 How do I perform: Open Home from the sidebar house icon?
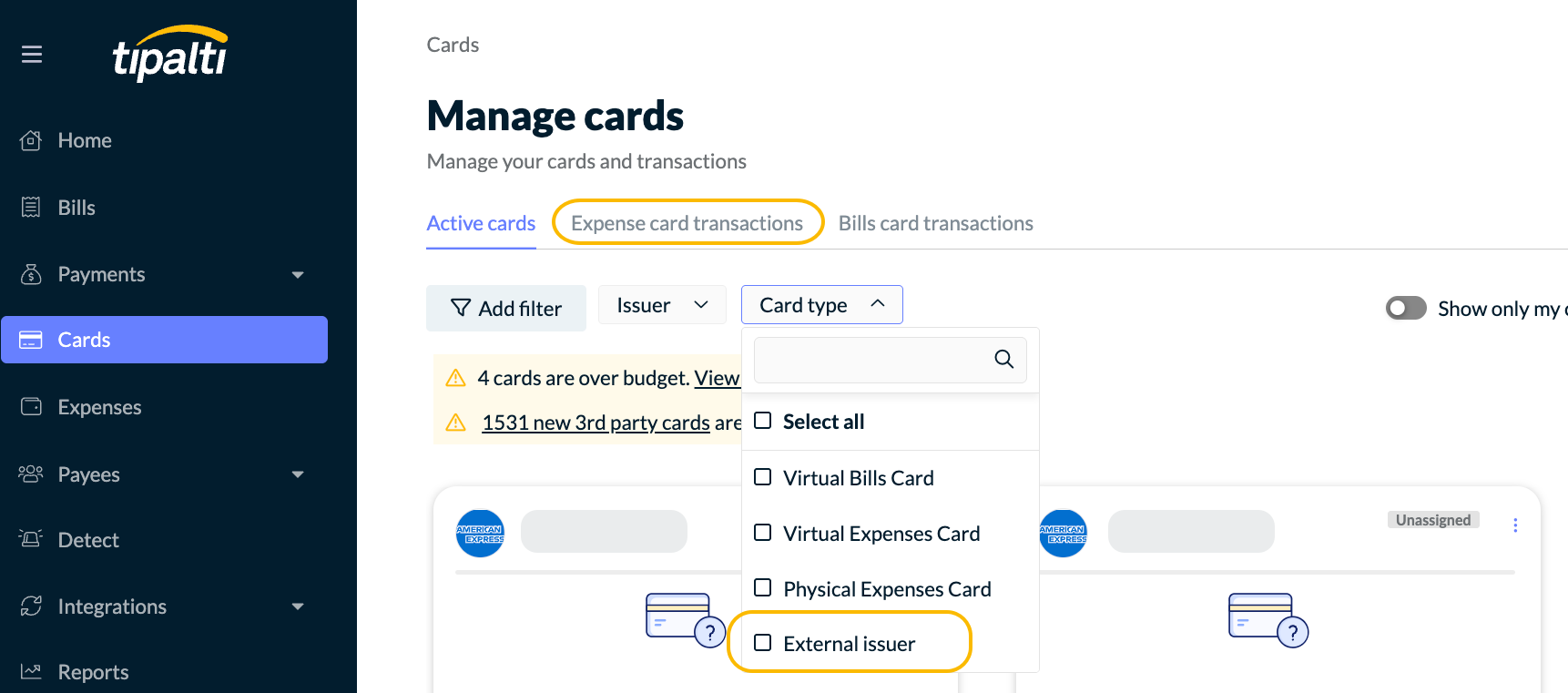(x=31, y=140)
